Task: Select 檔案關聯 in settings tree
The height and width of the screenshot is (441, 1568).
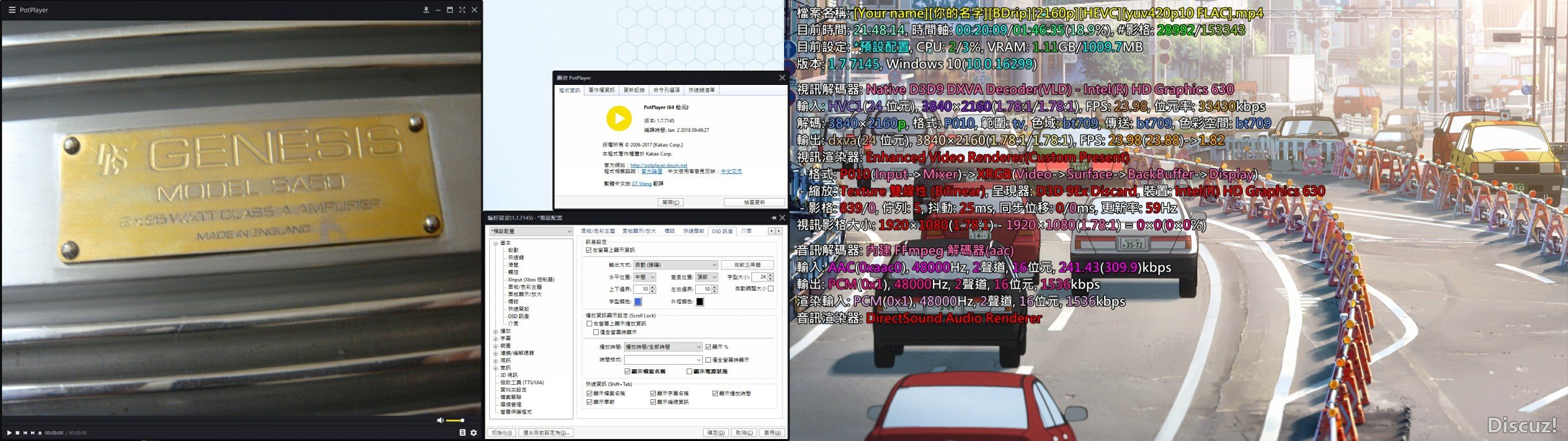Action: coord(511,397)
